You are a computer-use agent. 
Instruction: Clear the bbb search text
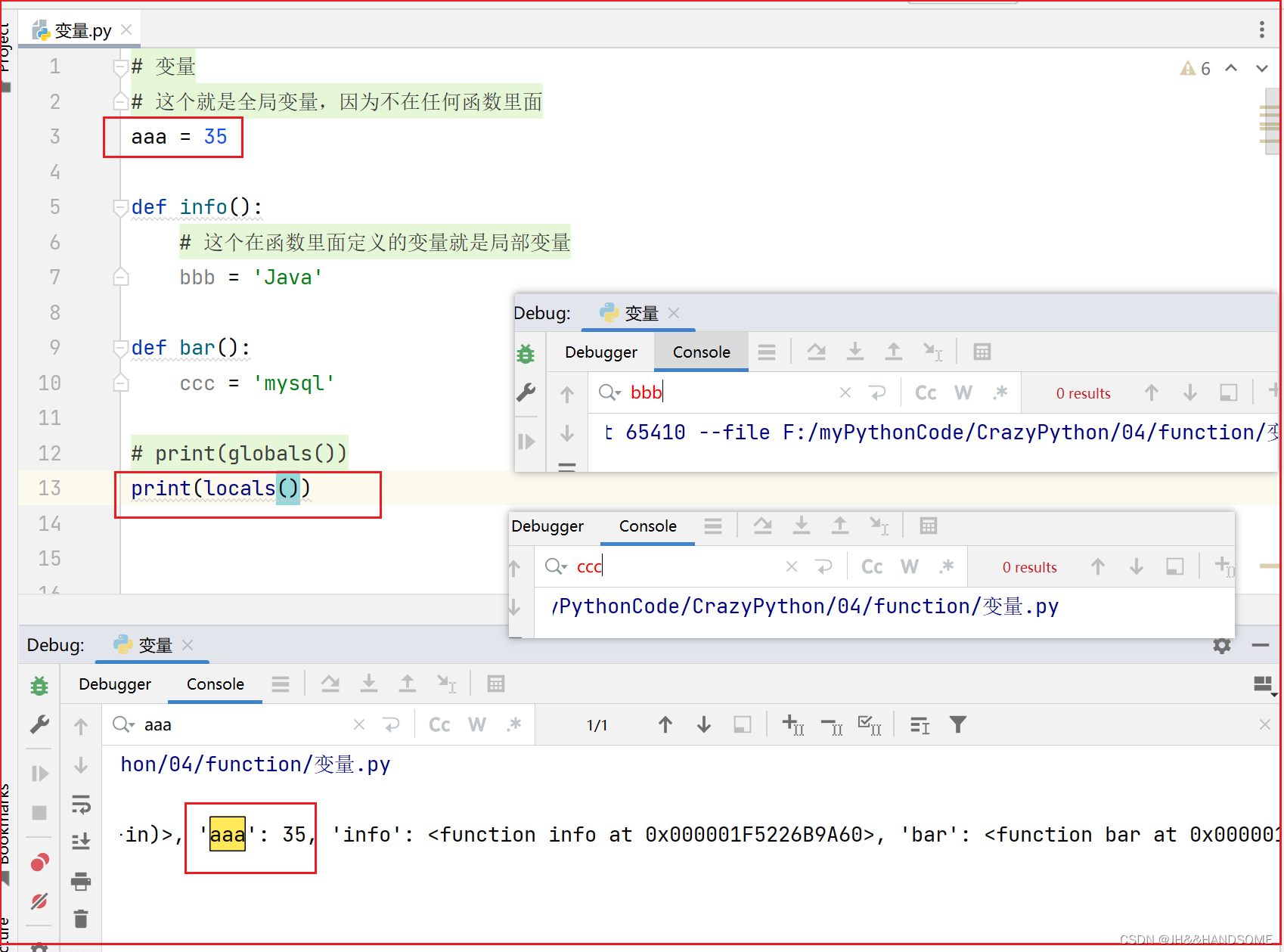(x=845, y=392)
